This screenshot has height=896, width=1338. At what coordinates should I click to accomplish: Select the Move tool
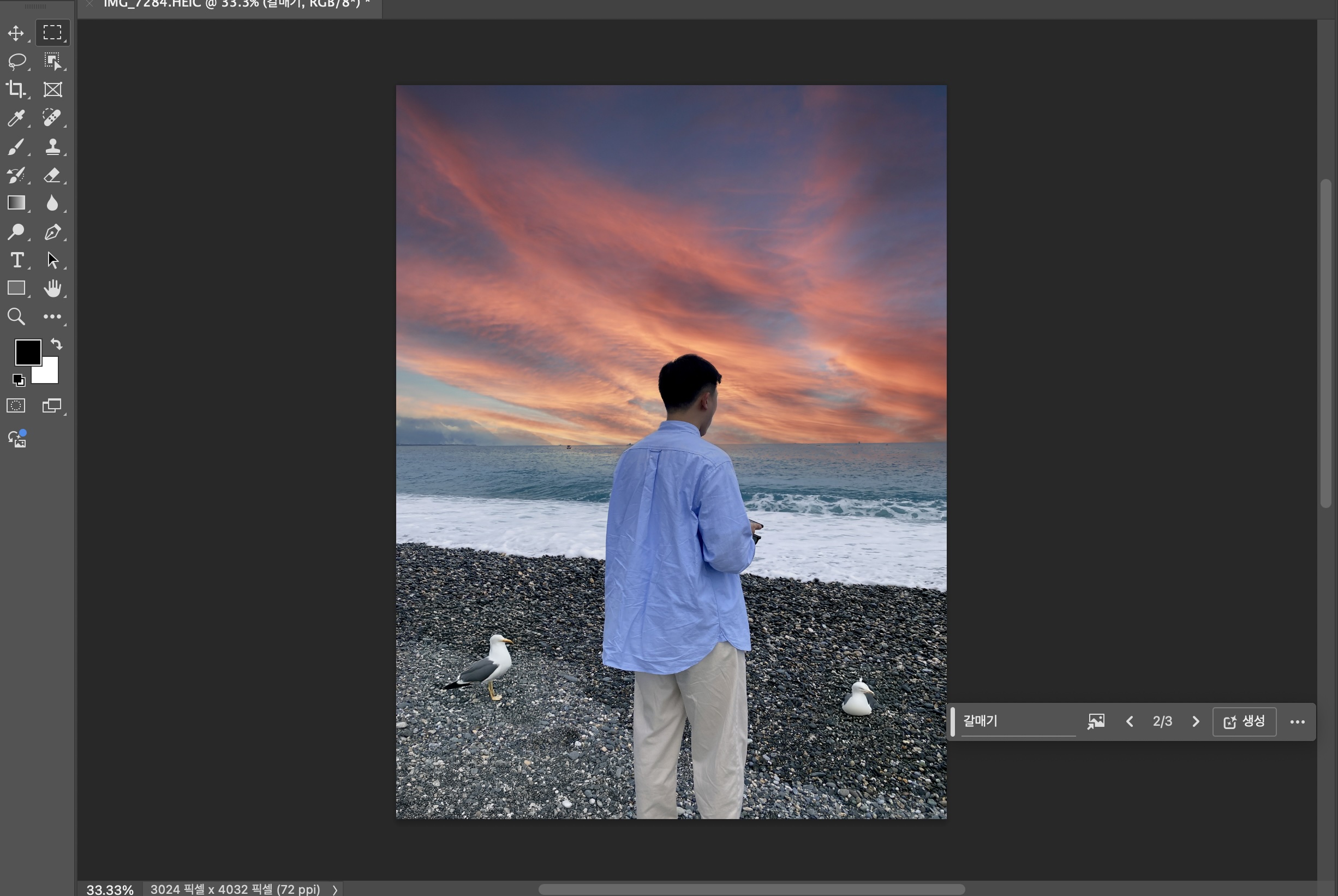pos(16,33)
